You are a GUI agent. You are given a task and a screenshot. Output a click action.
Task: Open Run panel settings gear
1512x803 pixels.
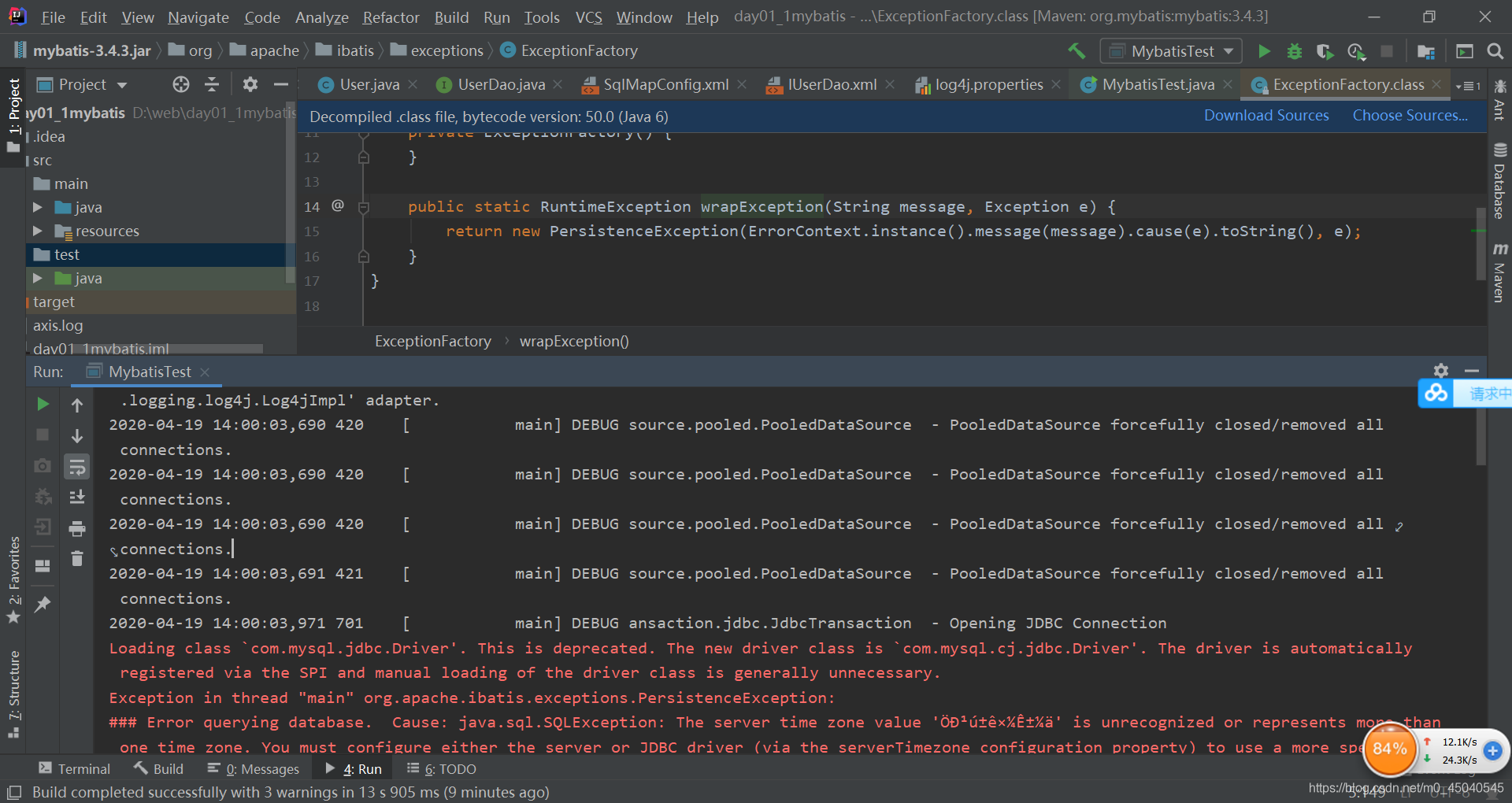[1441, 371]
